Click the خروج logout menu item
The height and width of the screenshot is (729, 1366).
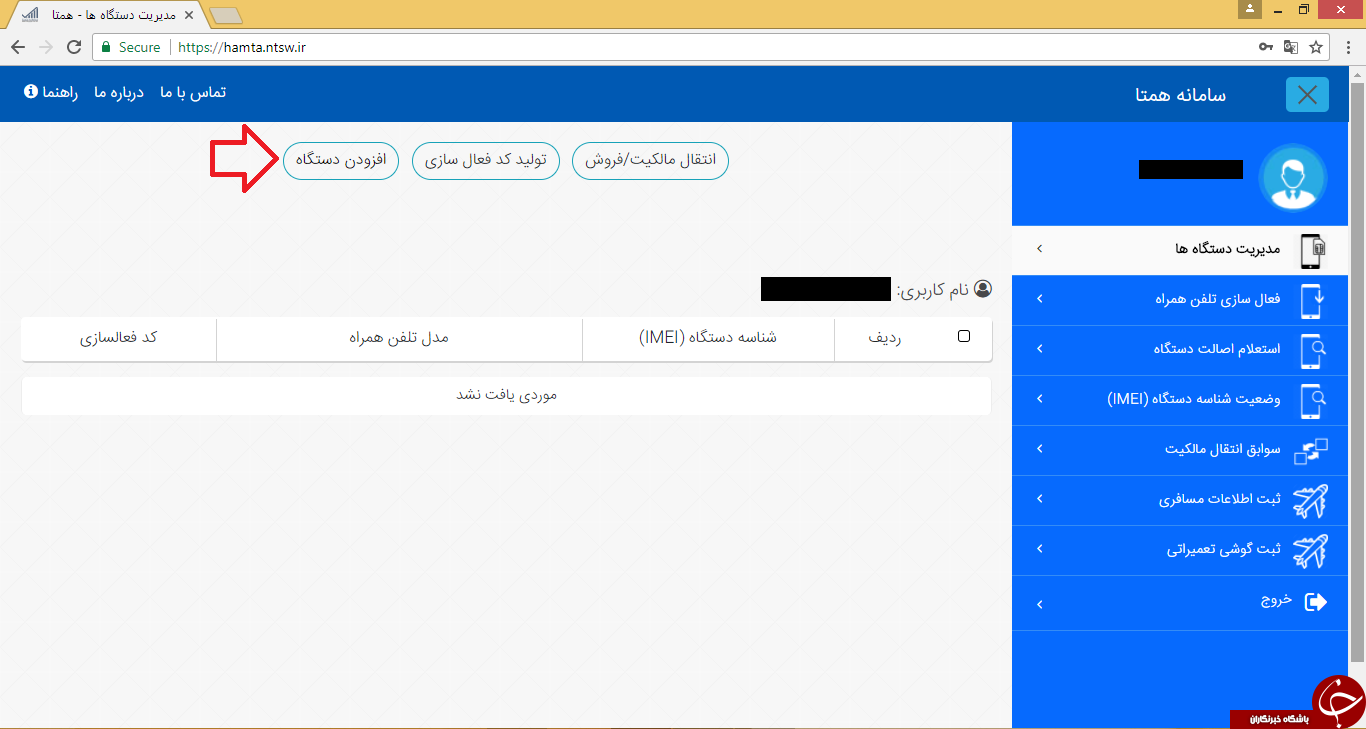pos(1182,603)
